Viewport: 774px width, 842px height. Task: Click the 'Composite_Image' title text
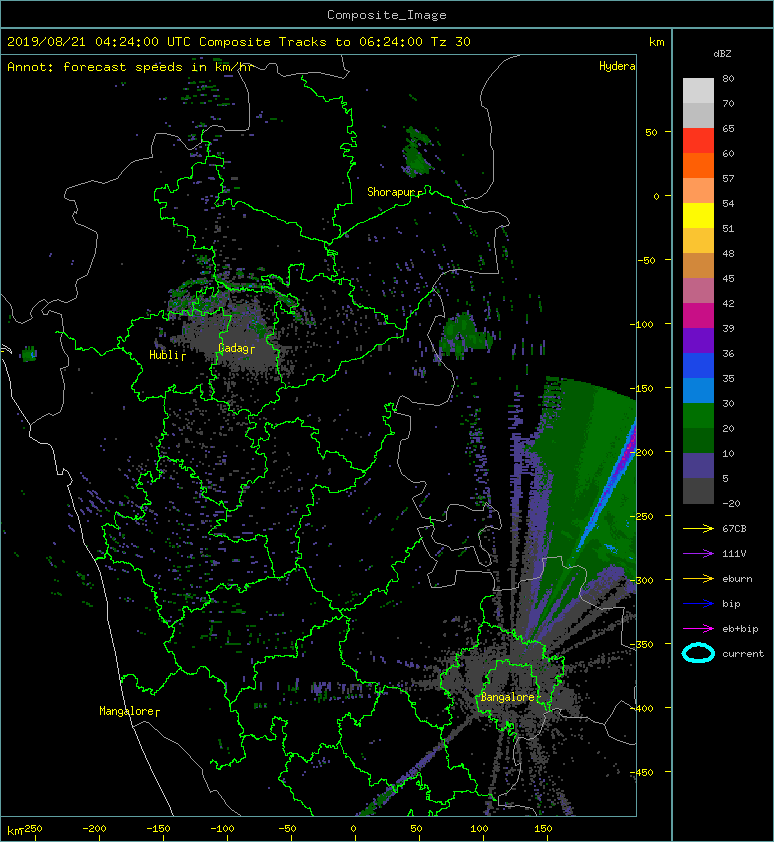click(x=387, y=15)
